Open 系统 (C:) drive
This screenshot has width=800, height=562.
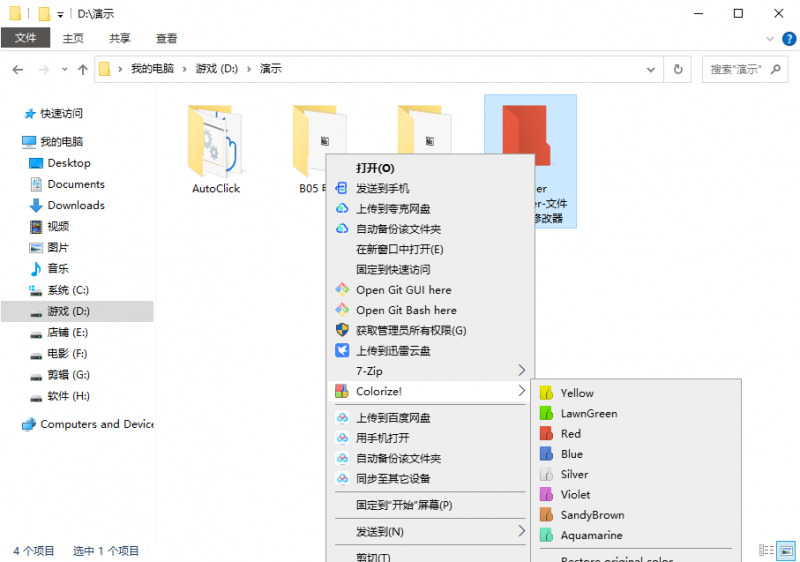pos(68,290)
